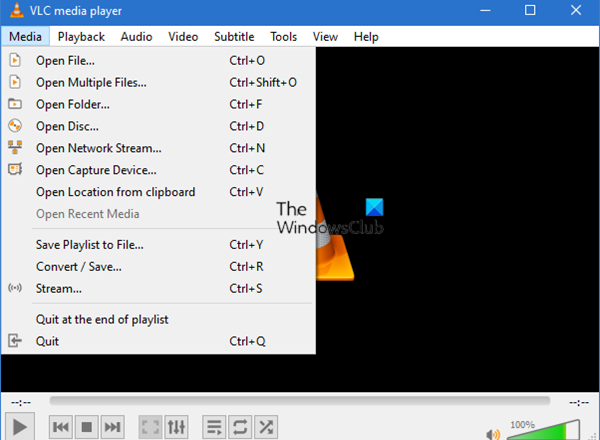
Task: Choose Open File... from Media menu
Action: click(x=158, y=60)
